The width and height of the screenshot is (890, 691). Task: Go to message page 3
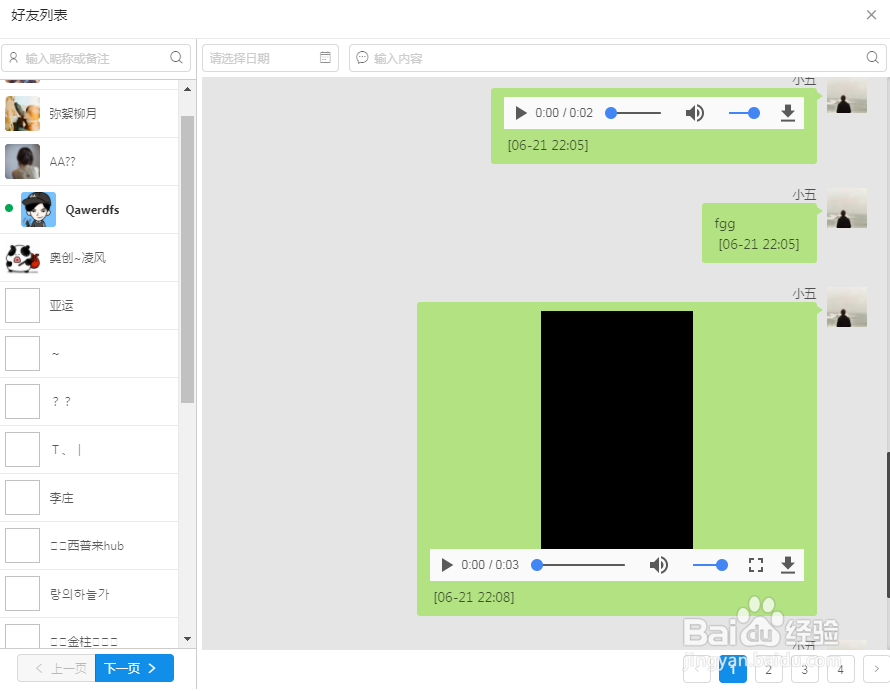coord(804,669)
